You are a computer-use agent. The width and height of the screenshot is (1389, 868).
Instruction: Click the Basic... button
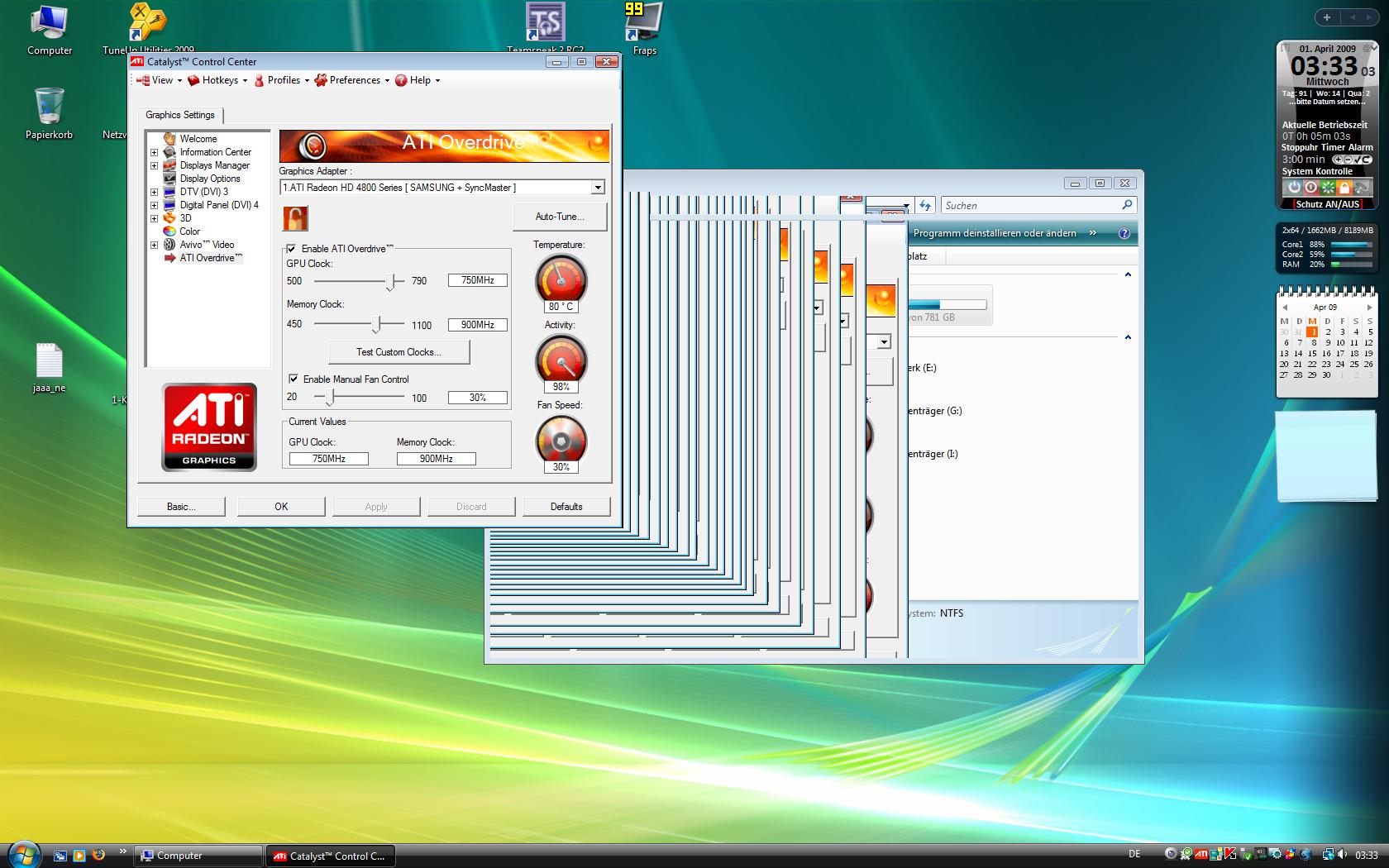point(181,507)
